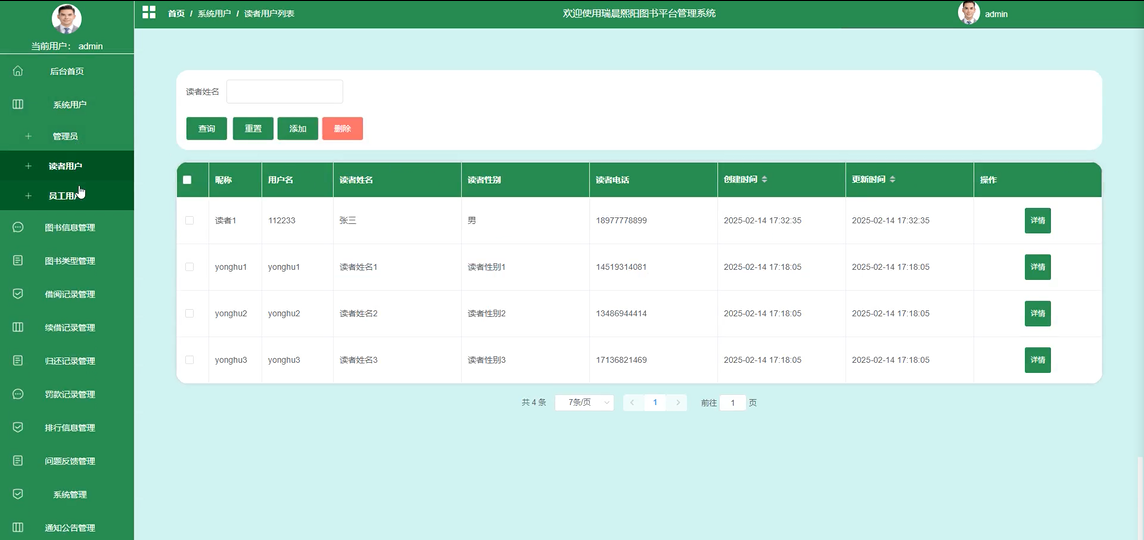Click the 添加 add button
Image resolution: width=1144 pixels, height=540 pixels.
tap(298, 128)
